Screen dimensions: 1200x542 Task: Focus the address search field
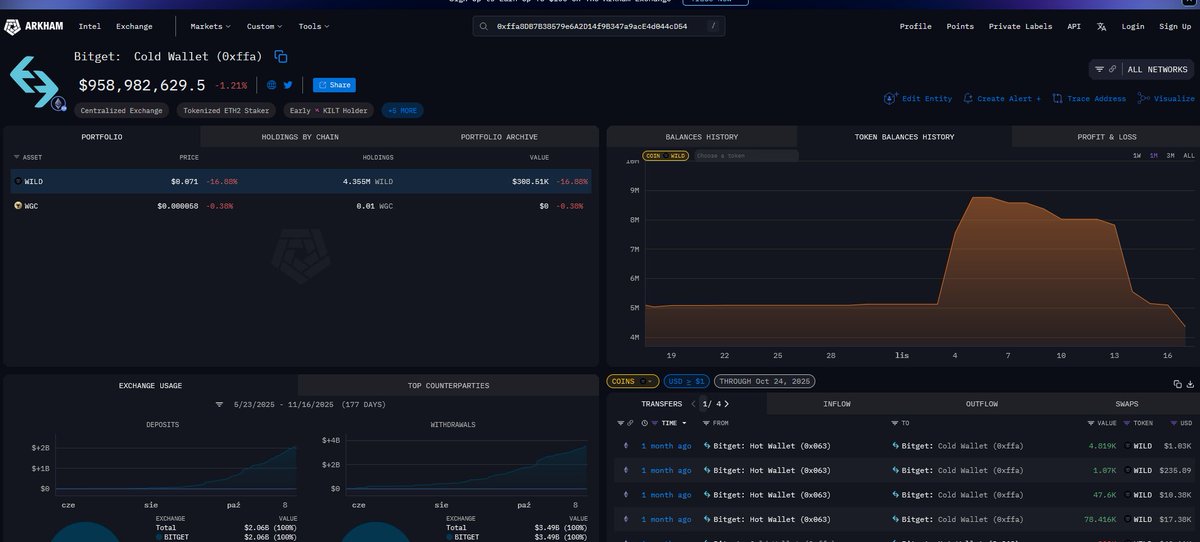click(599, 27)
